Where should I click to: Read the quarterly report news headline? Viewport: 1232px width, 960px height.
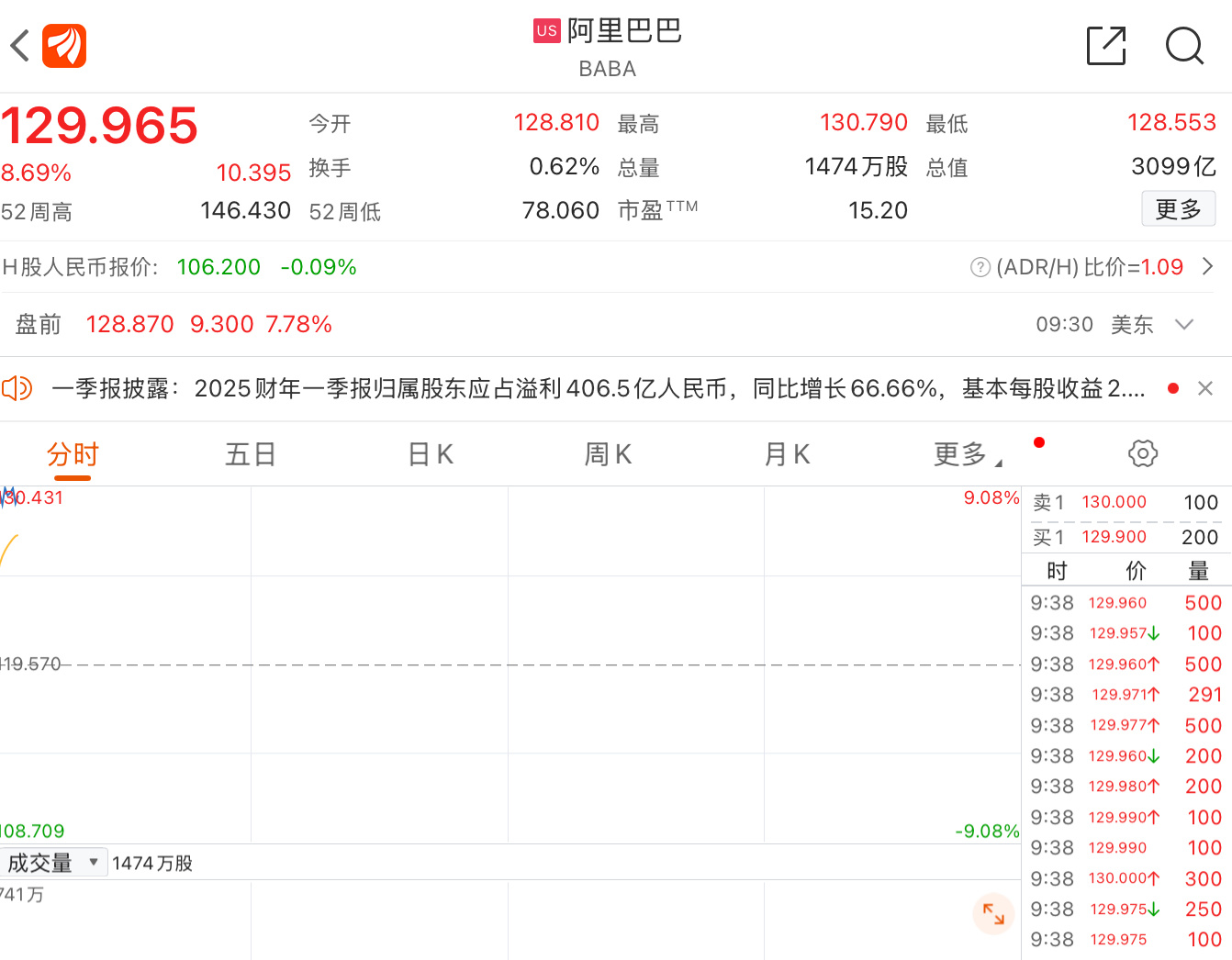[x=599, y=388]
